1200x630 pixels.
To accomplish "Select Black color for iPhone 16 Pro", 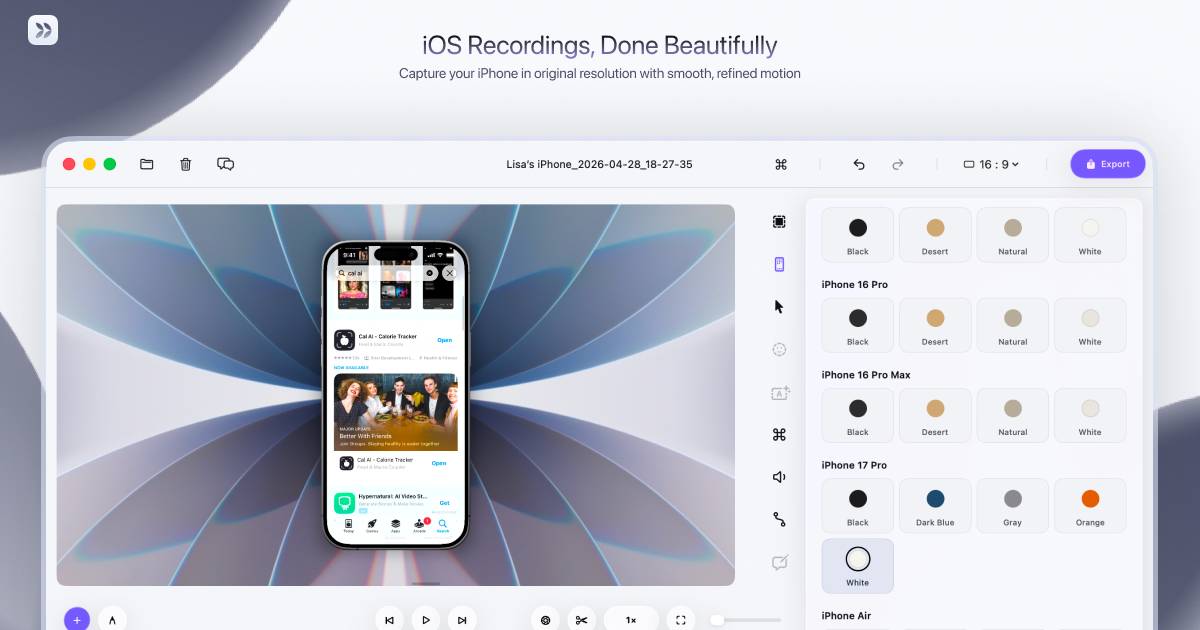I will tap(858, 325).
